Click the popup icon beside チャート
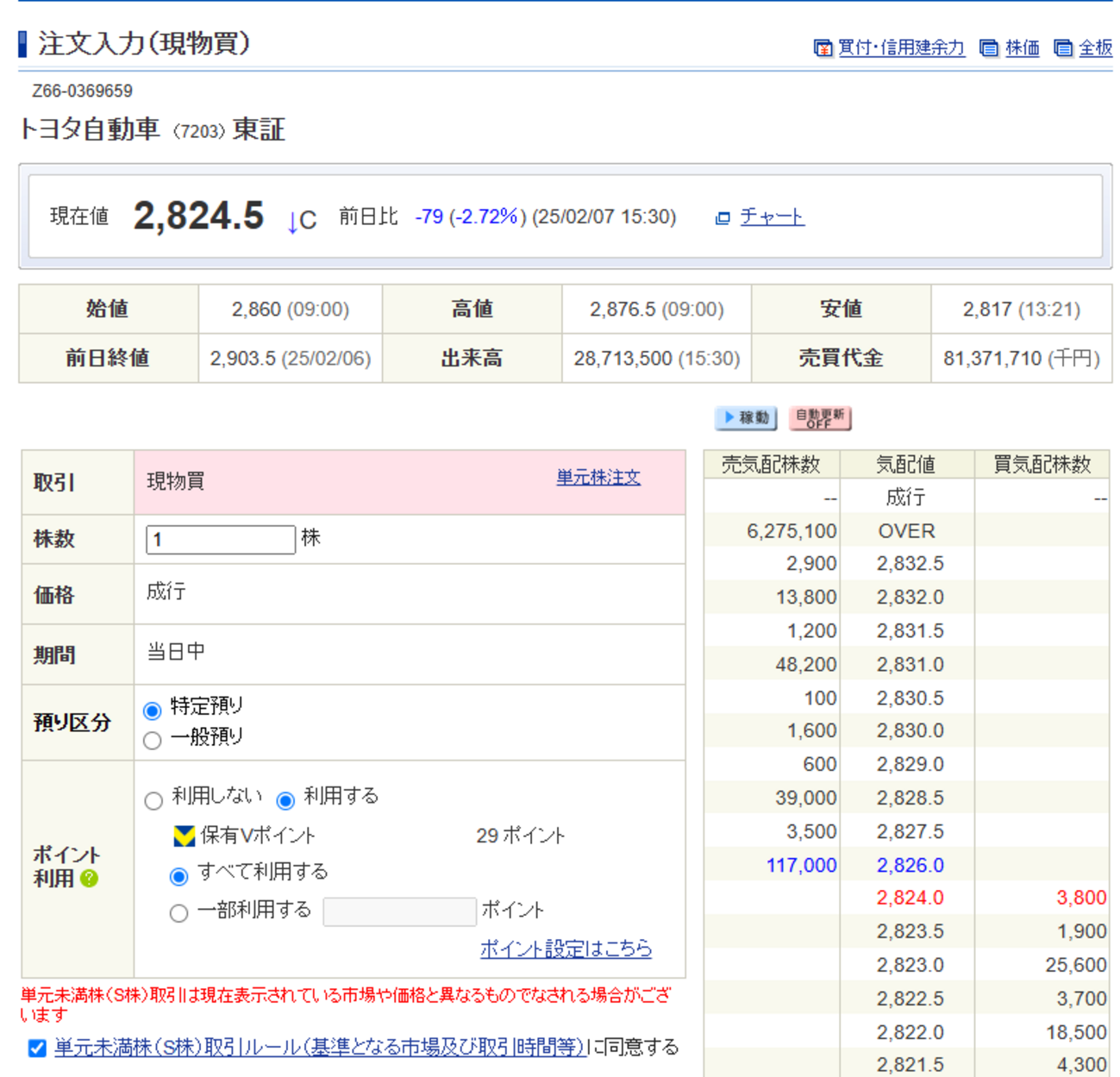Image resolution: width=1120 pixels, height=1077 pixels. pyautogui.click(x=723, y=218)
